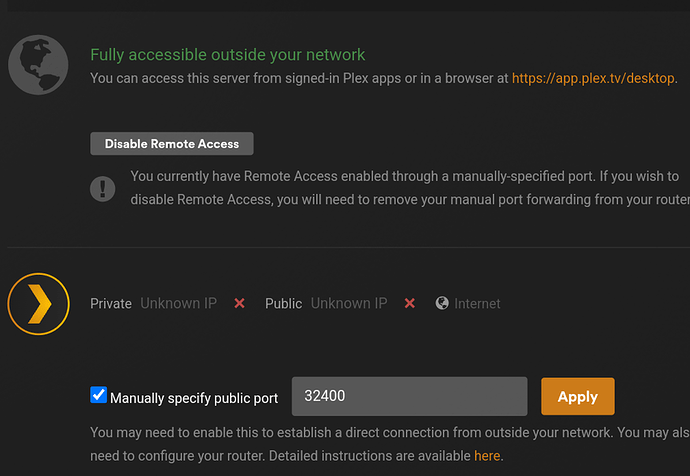690x476 pixels.
Task: Click the "Manually specify public port" label text
Action: (194, 397)
